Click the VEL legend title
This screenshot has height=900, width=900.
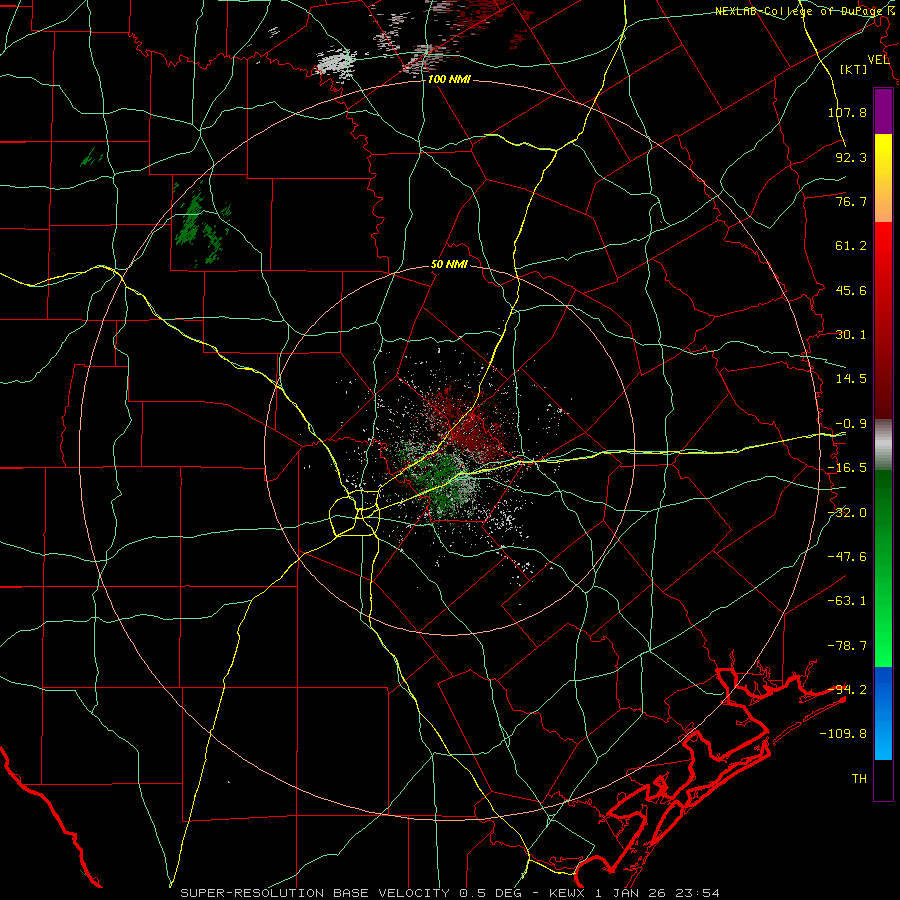(x=878, y=60)
